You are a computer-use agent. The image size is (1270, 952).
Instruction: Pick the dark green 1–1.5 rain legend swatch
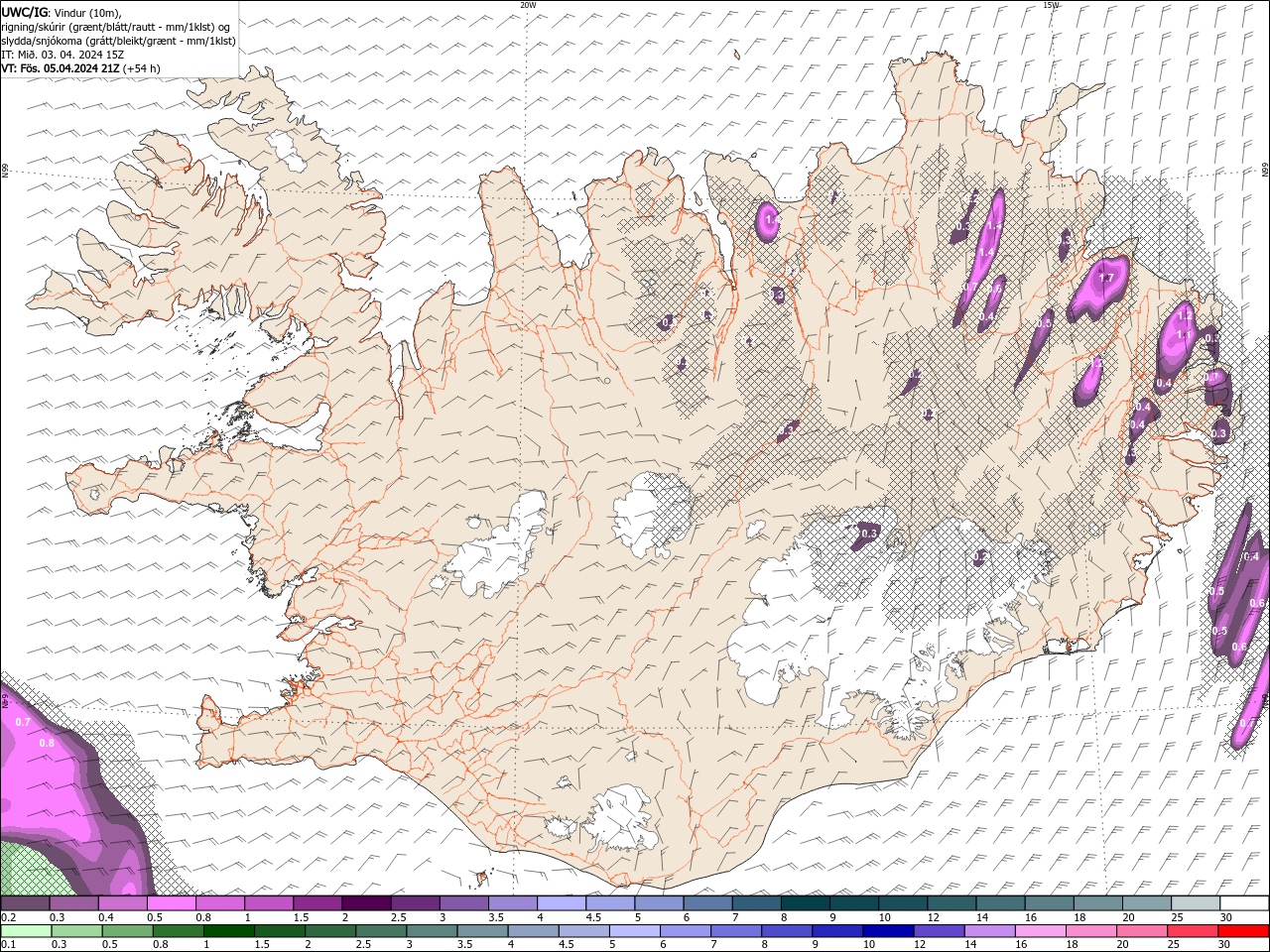(230, 931)
